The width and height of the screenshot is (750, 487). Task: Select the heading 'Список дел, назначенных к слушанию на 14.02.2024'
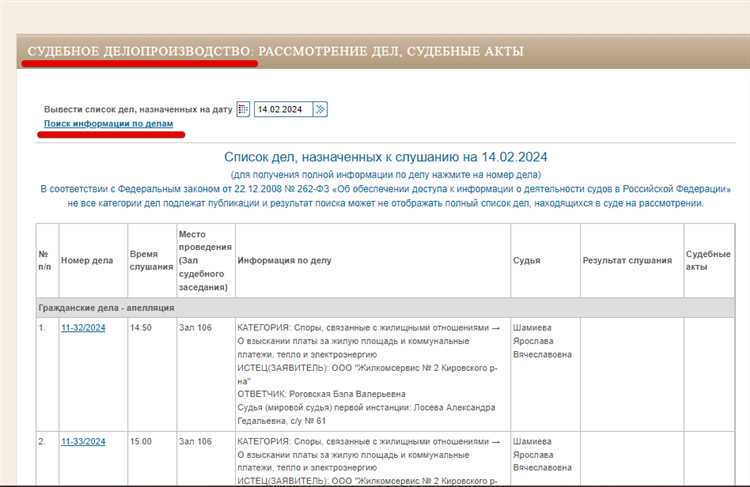[386, 157]
